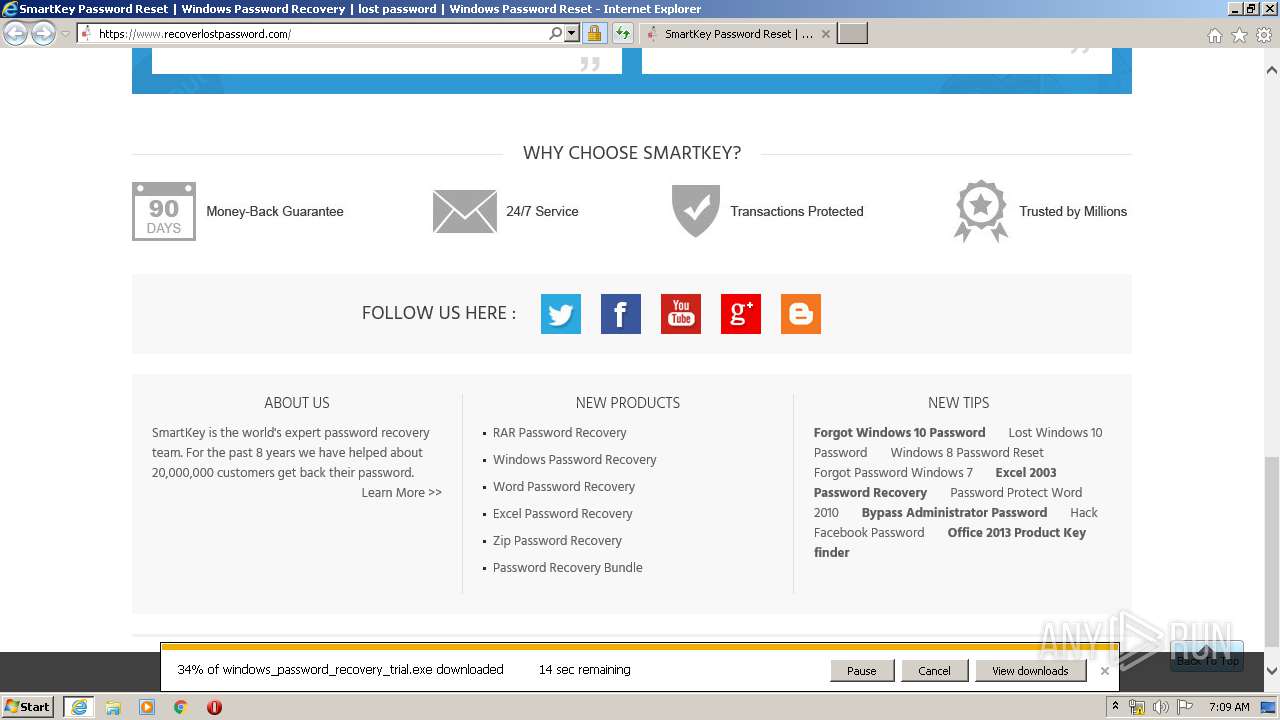Click the address bar search magnifier
Viewport: 1280px width, 720px height.
click(x=556, y=34)
